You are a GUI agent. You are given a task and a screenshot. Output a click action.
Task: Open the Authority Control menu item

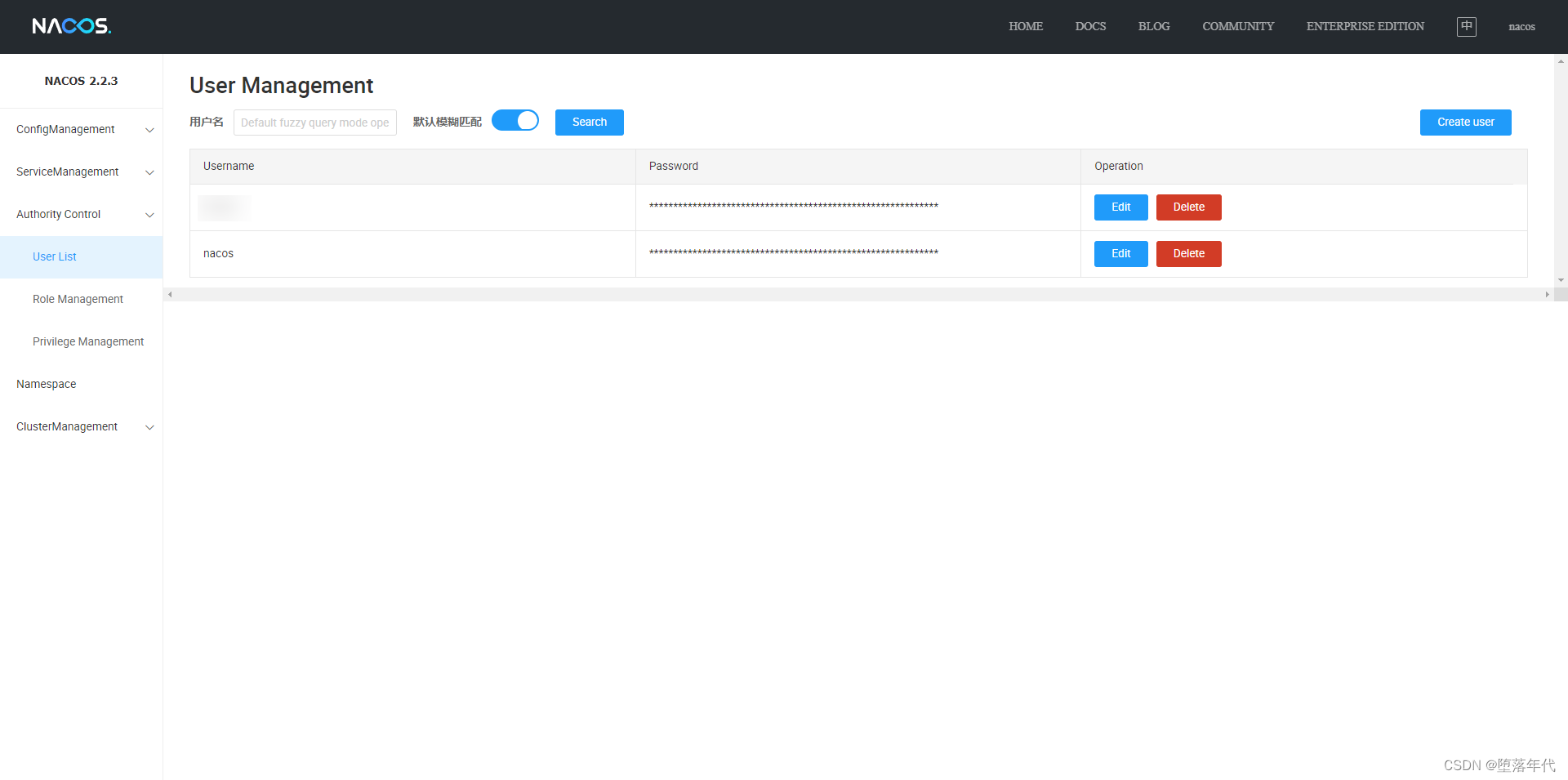81,215
